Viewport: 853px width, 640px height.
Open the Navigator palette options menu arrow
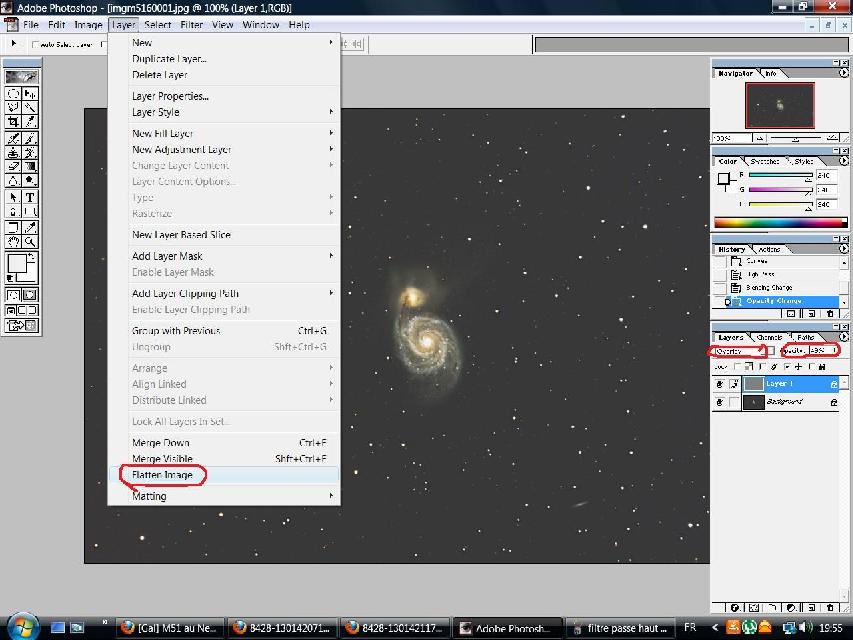point(843,73)
